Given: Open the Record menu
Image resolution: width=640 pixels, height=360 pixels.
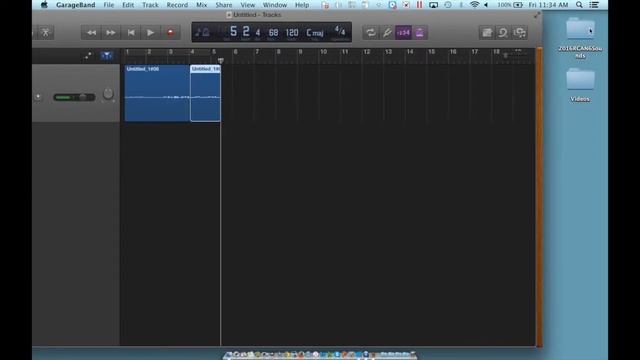Looking at the screenshot, I should click(x=177, y=5).
